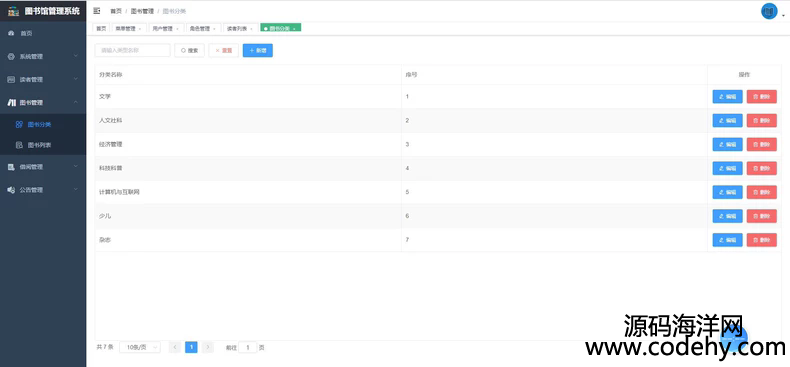Expand the 借阅管理 sidebar menu
The width and height of the screenshot is (790, 367).
[x=43, y=167]
